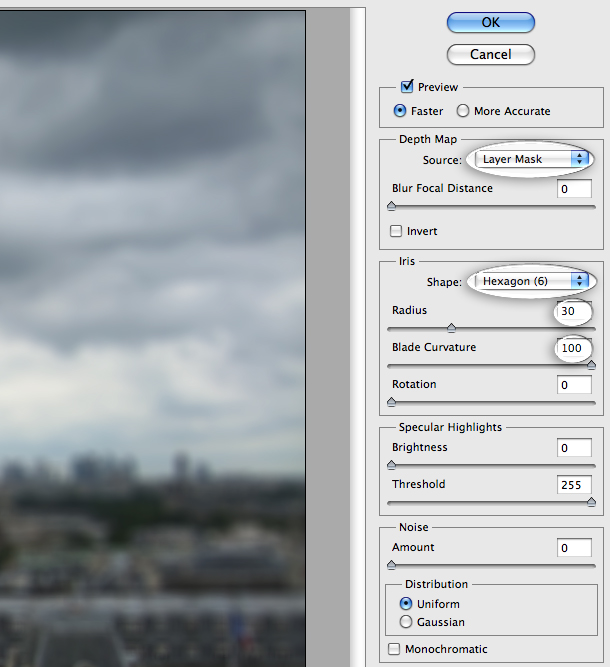Image resolution: width=610 pixels, height=667 pixels.
Task: Enable the Monochromatic checkbox
Action: (x=394, y=649)
